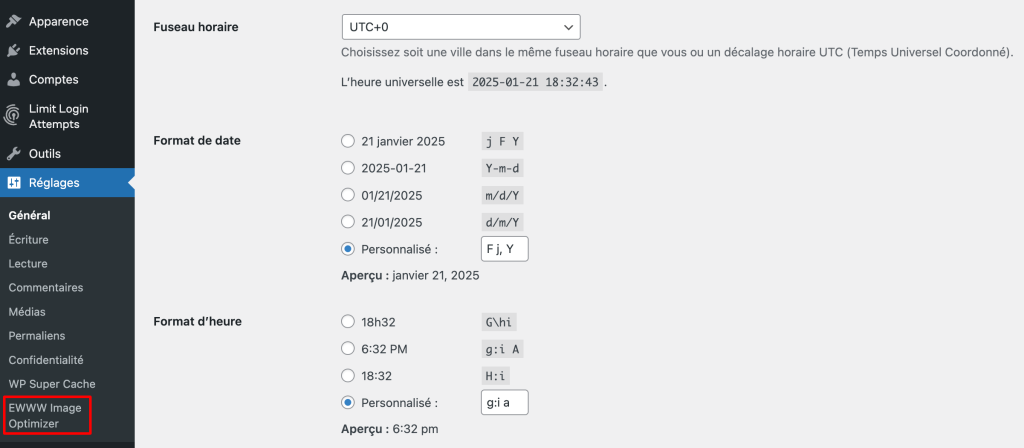This screenshot has height=448, width=1024.
Task: Click the Comptes user icon
Action: pyautogui.click(x=13, y=80)
